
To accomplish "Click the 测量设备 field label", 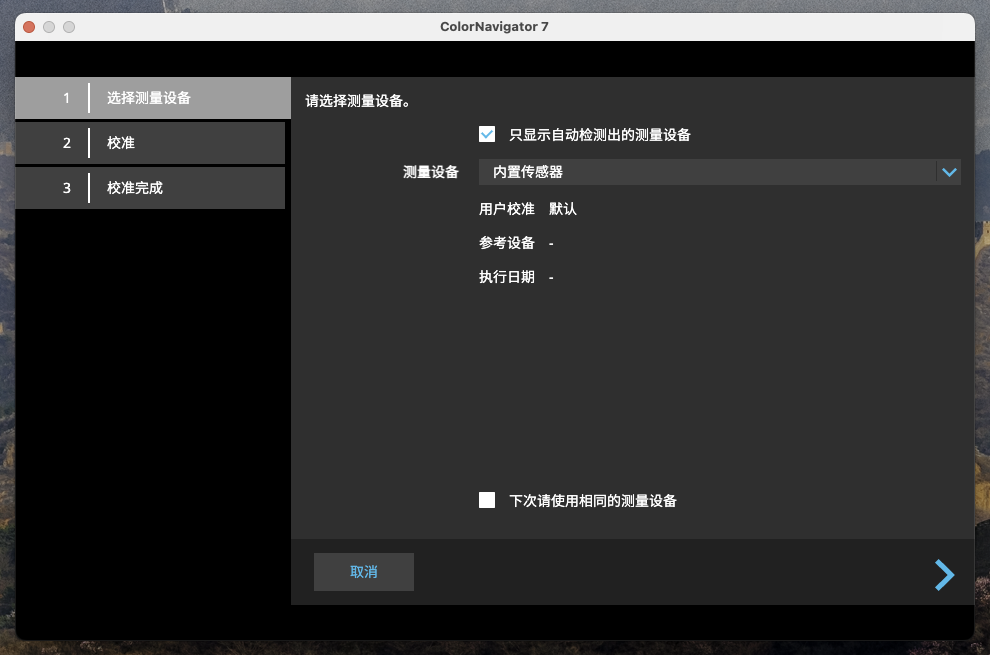I will pyautogui.click(x=431, y=172).
